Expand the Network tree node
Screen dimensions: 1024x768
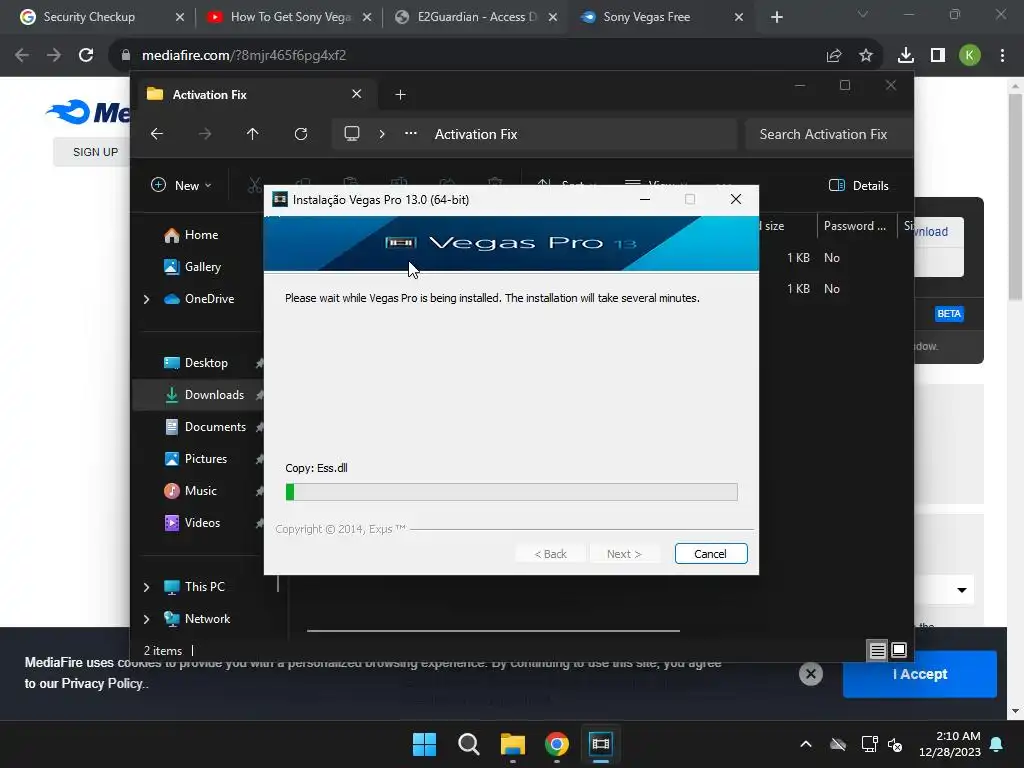(146, 619)
